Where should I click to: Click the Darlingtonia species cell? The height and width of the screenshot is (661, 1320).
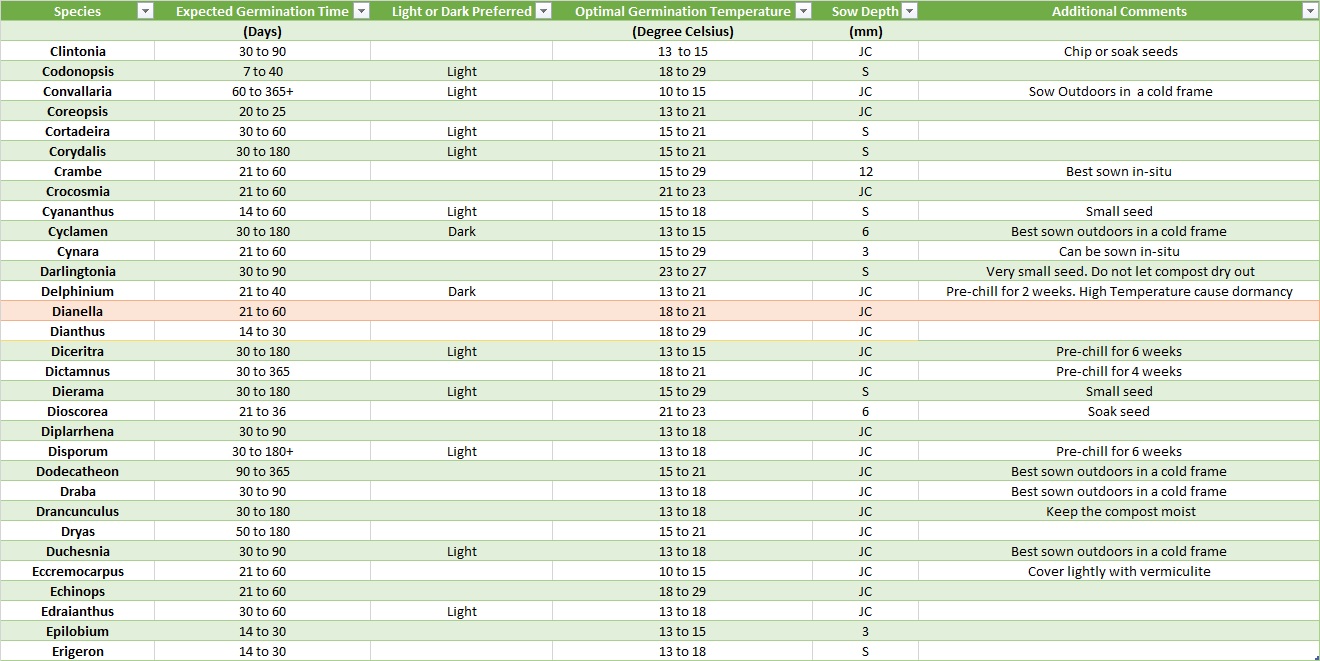[x=78, y=271]
